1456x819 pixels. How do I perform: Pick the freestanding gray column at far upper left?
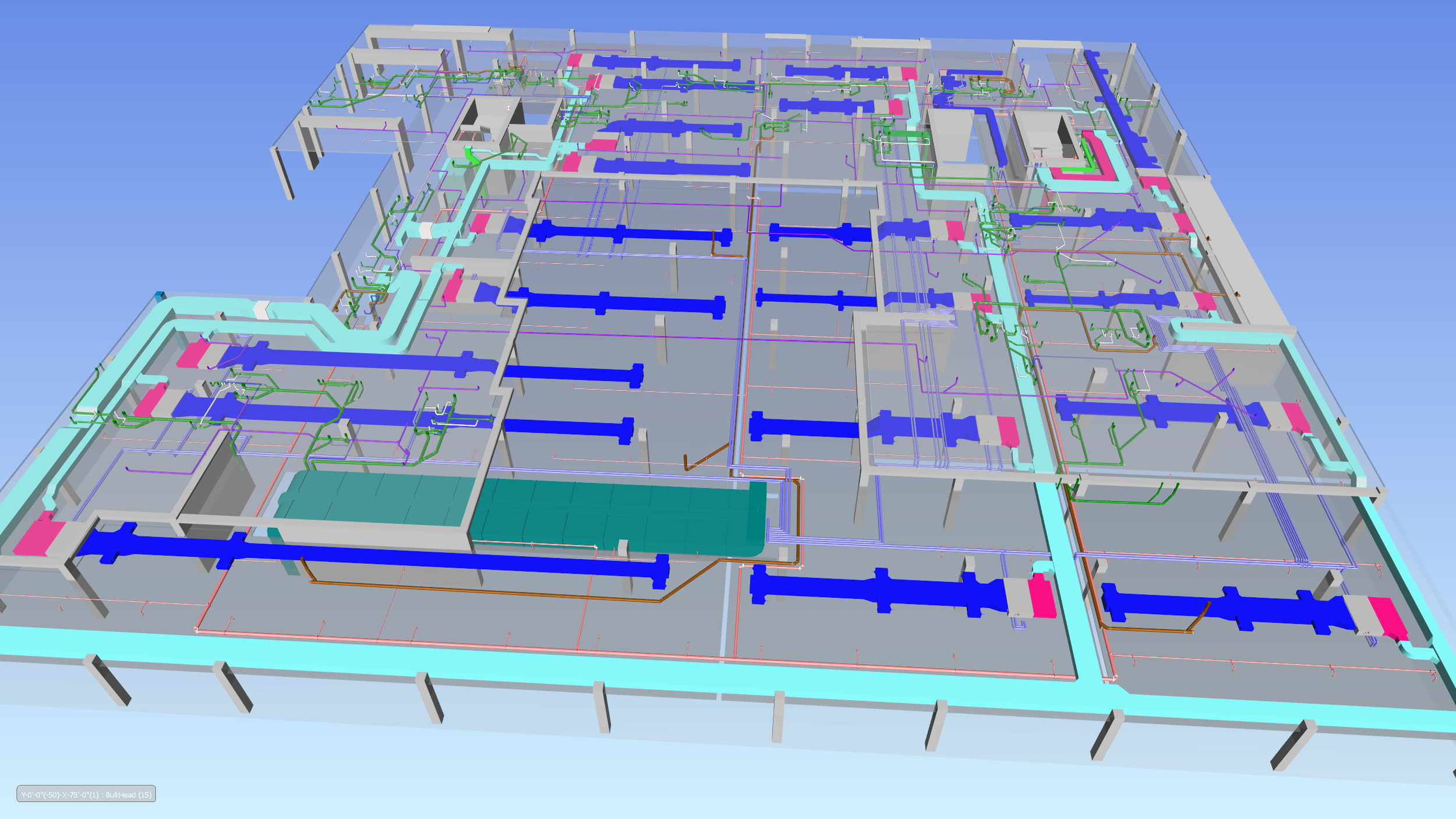pos(283,173)
